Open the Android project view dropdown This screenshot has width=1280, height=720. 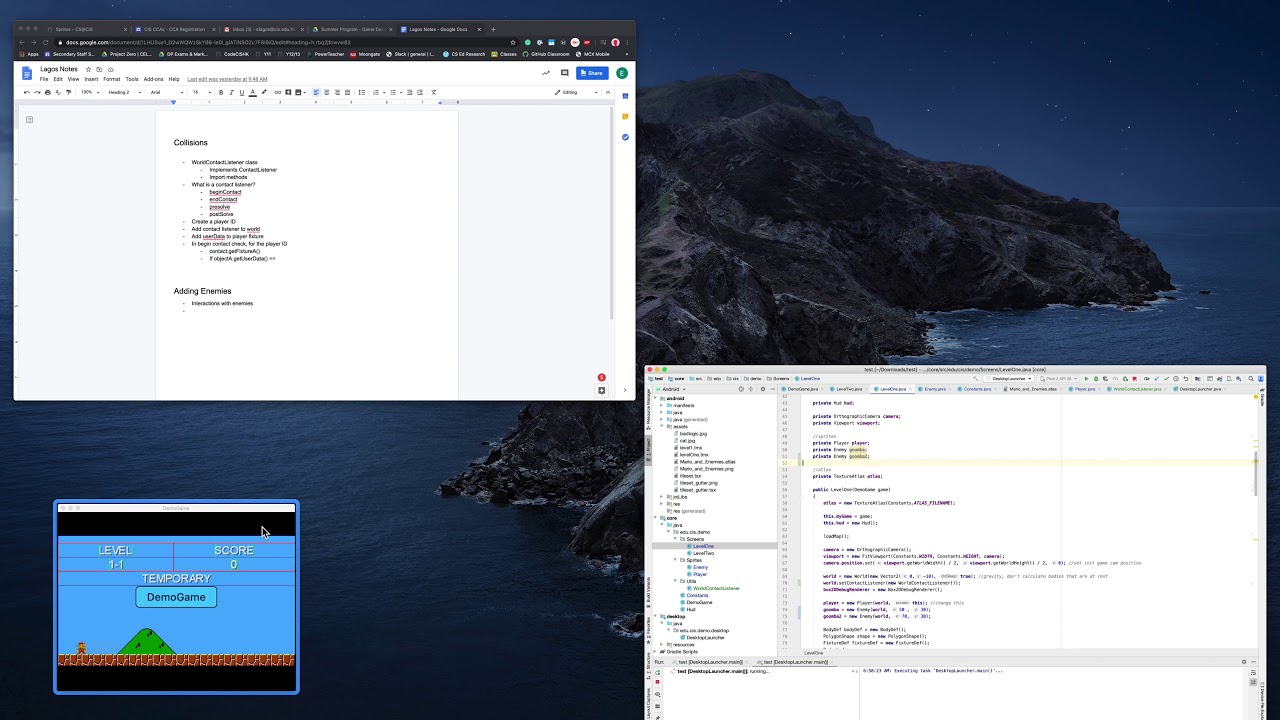[670, 389]
